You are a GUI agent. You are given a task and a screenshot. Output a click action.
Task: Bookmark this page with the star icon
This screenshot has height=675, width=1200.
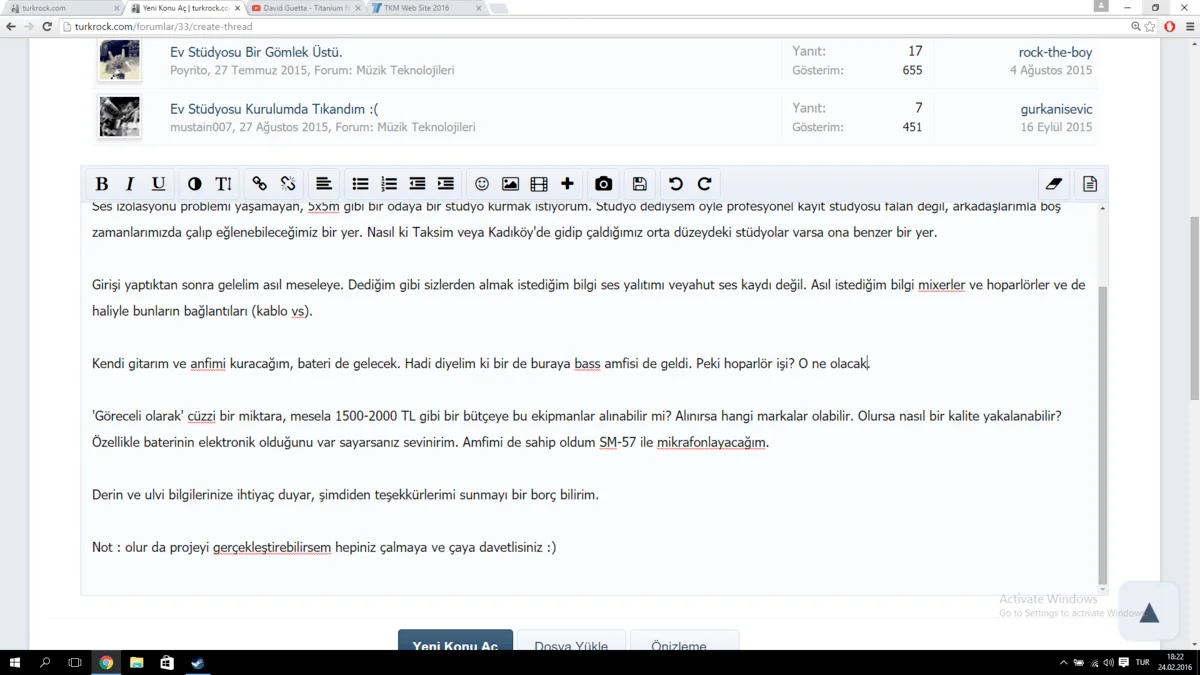point(1150,27)
